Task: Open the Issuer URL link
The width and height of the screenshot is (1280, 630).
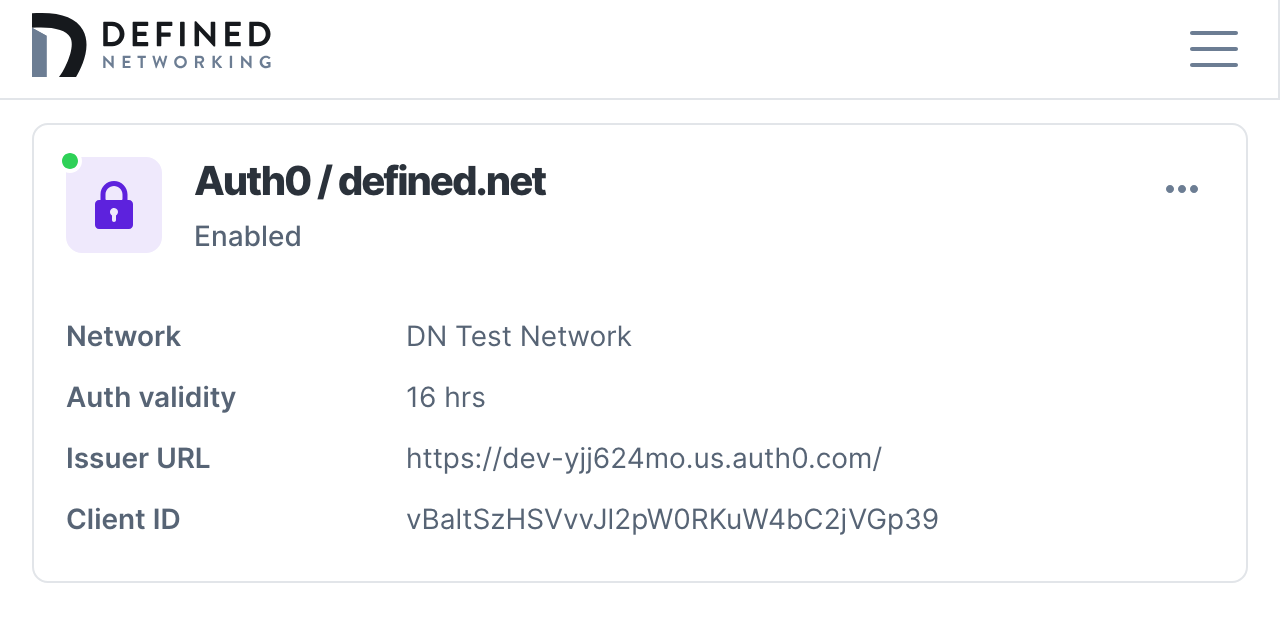Action: 643,458
